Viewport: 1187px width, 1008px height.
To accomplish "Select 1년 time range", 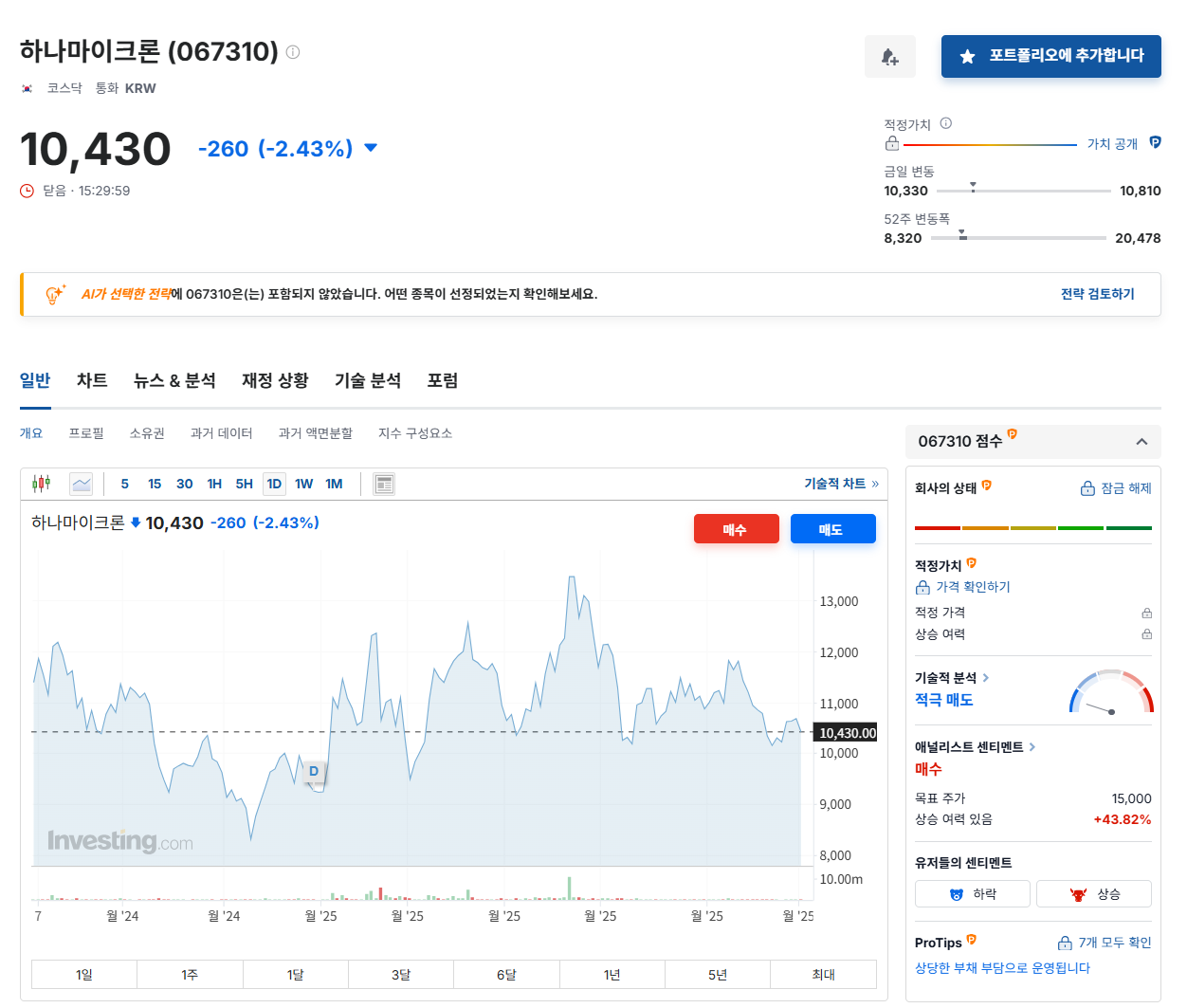I will click(x=612, y=975).
